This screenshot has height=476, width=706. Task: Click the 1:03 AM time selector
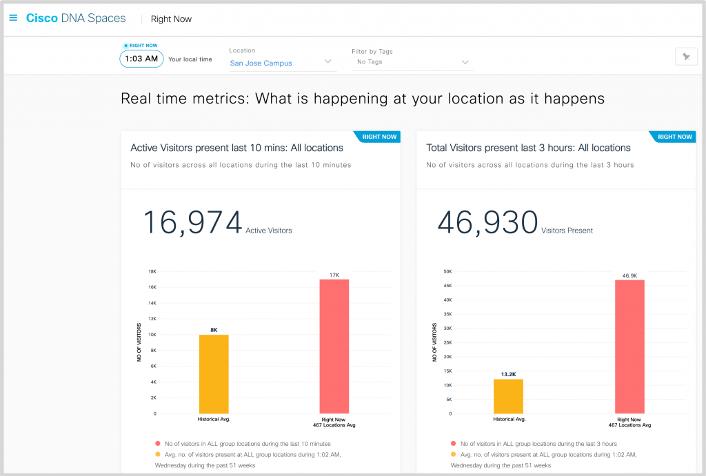[141, 59]
